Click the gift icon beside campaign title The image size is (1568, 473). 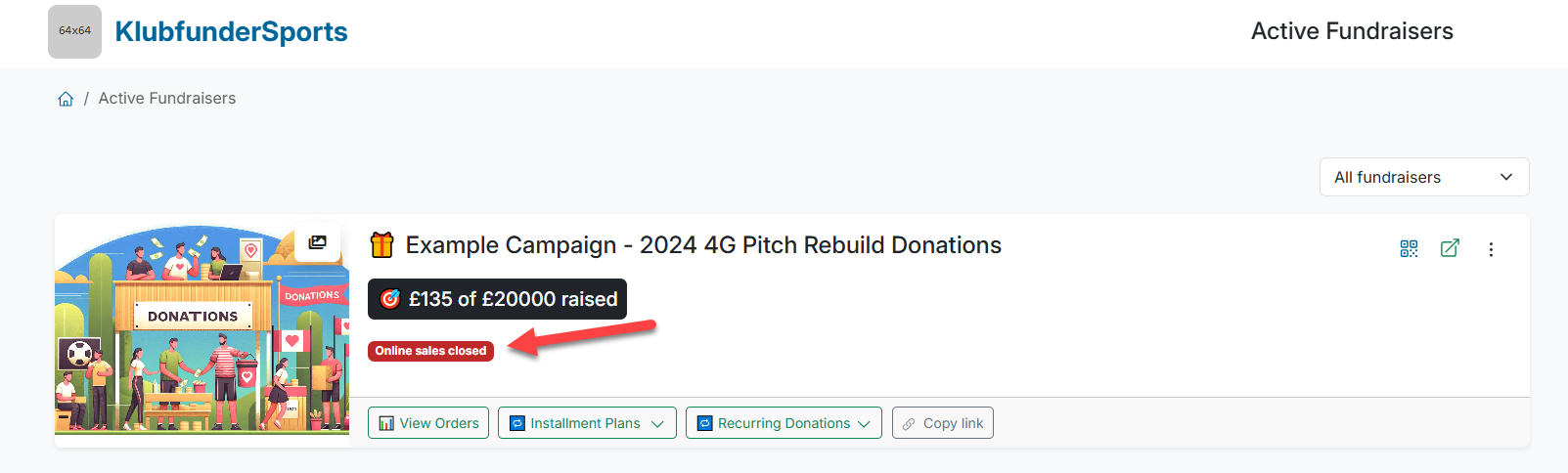[x=381, y=244]
